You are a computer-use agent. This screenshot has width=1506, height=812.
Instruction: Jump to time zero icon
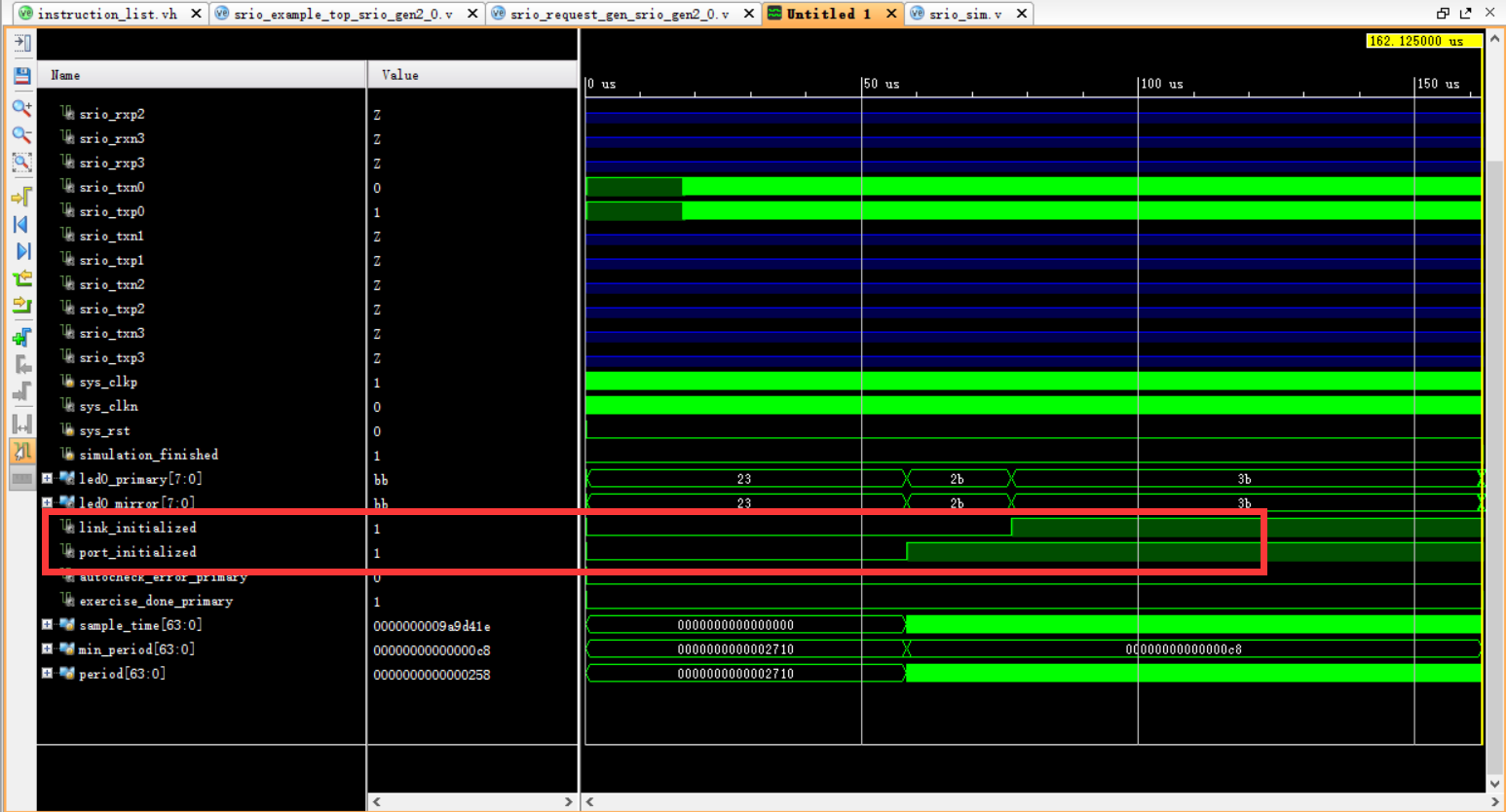click(21, 224)
